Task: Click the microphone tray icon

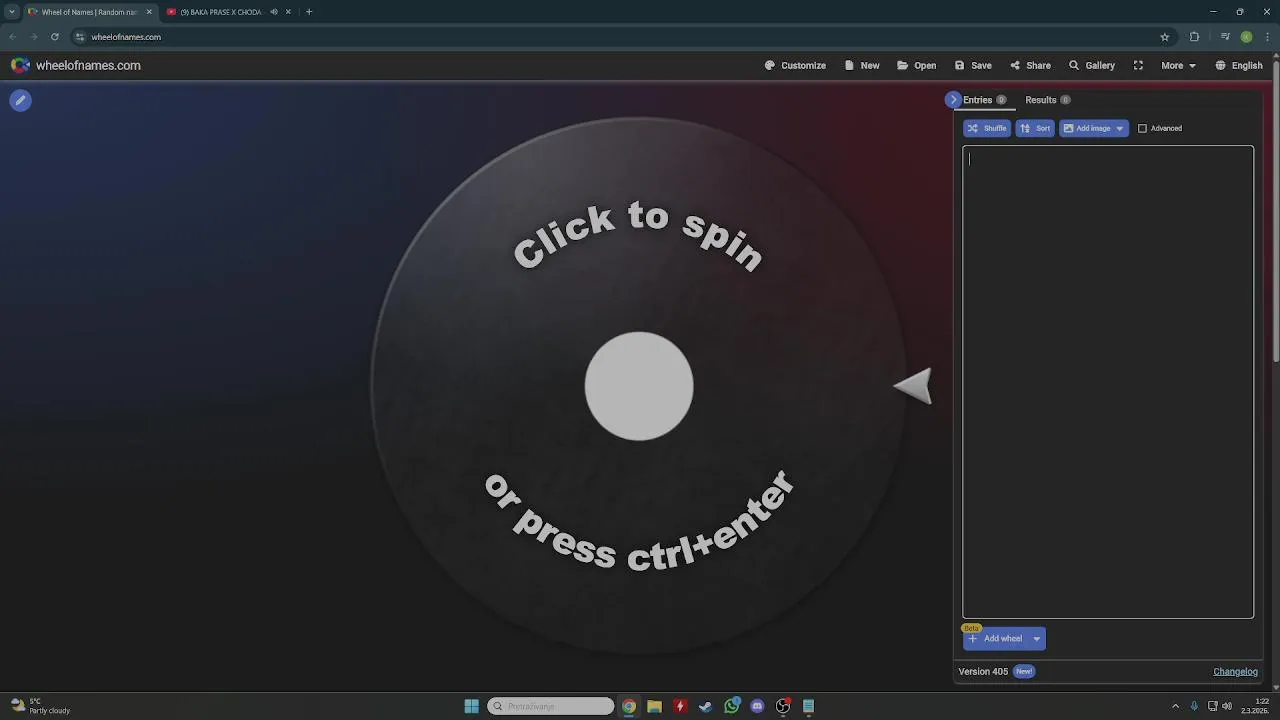Action: [x=1193, y=706]
